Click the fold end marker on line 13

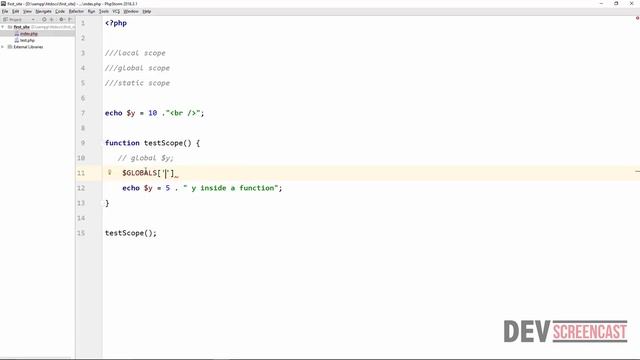point(102,203)
